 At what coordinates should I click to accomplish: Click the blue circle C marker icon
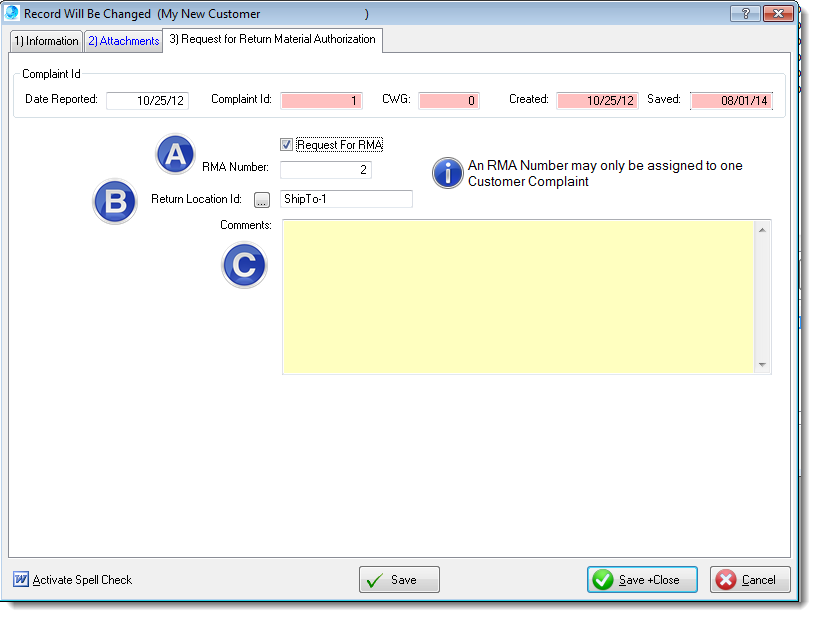click(244, 266)
